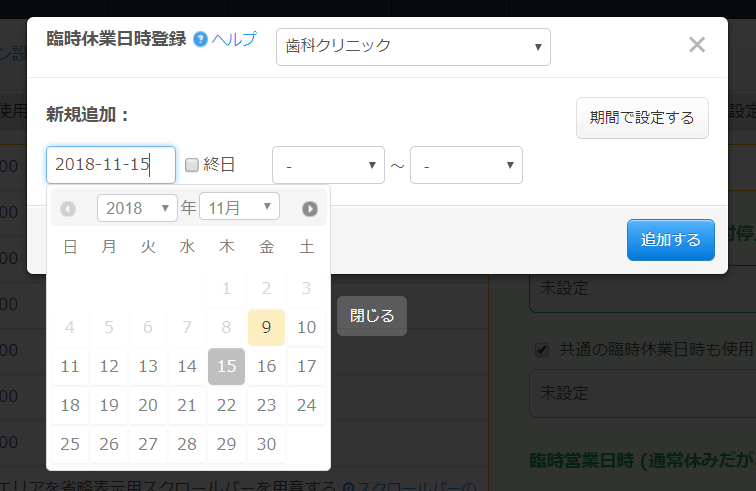Viewport: 756px width, 491px height.
Task: Go to next month in calendar
Action: tap(310, 209)
